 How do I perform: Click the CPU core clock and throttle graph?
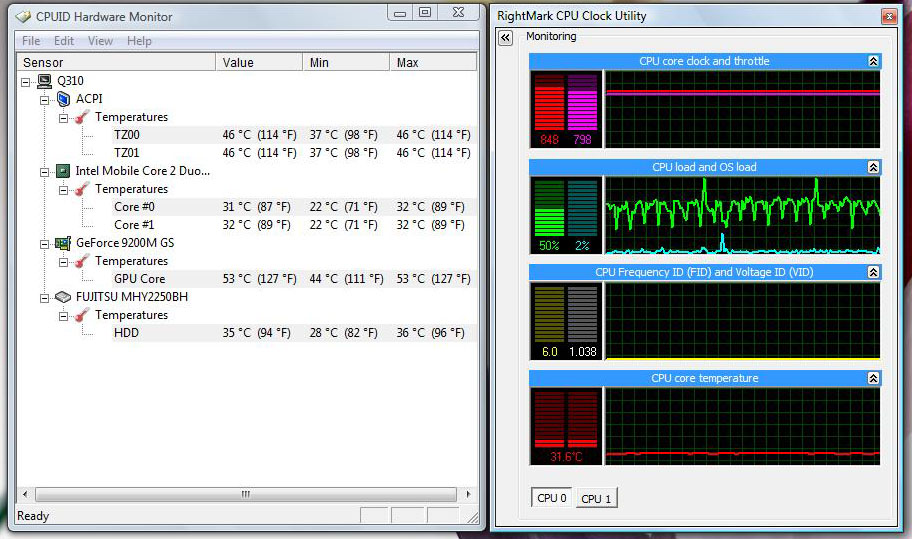(743, 109)
